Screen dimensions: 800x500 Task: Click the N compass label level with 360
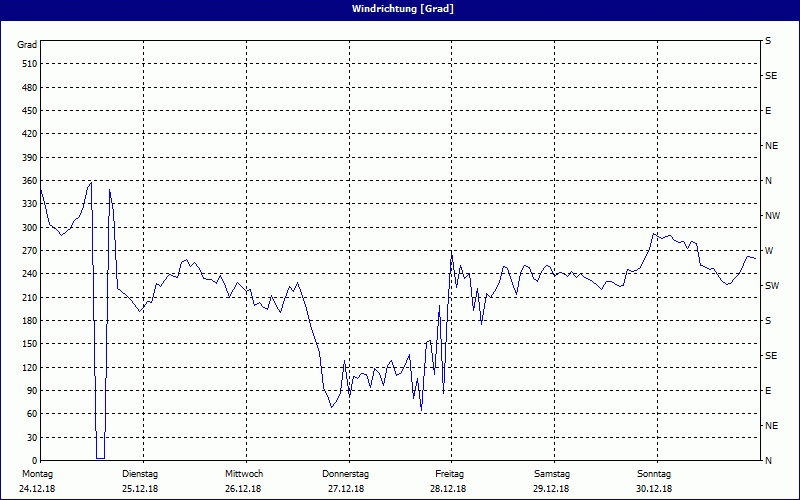click(768, 181)
